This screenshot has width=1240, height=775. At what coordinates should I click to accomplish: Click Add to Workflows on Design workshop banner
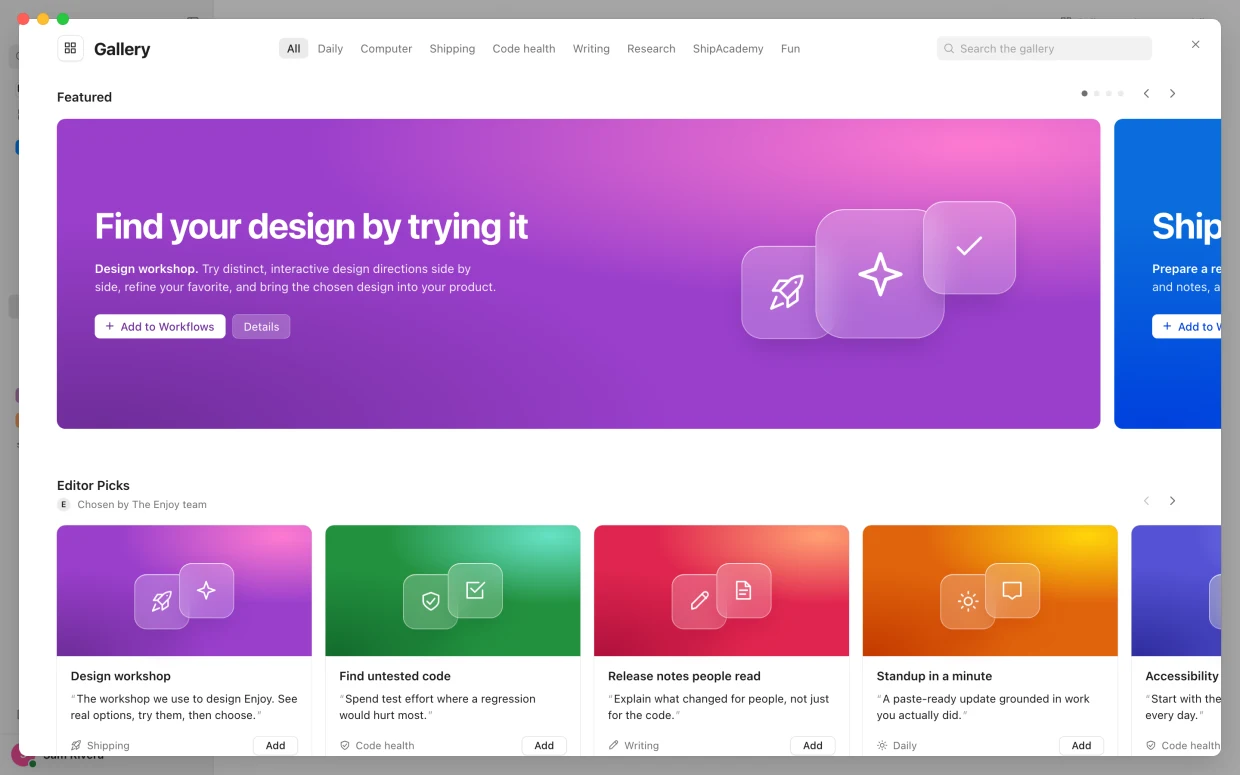pyautogui.click(x=160, y=326)
